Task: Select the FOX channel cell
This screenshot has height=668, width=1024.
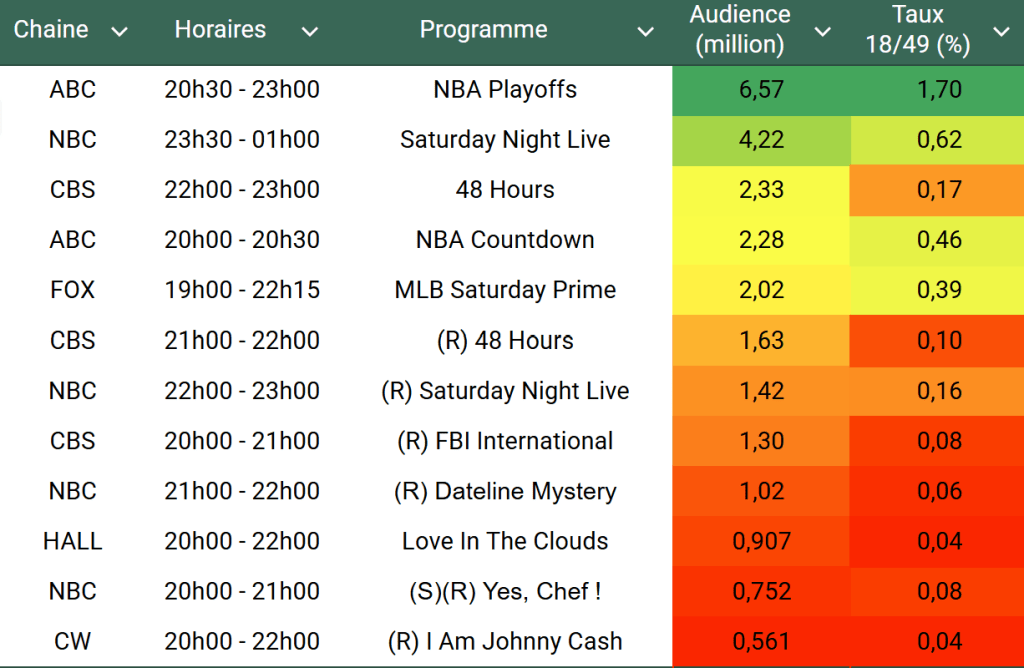Action: pyautogui.click(x=73, y=290)
